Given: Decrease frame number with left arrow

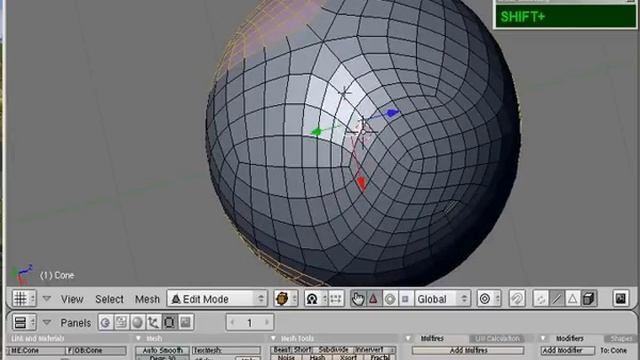Looking at the screenshot, I should (232, 322).
